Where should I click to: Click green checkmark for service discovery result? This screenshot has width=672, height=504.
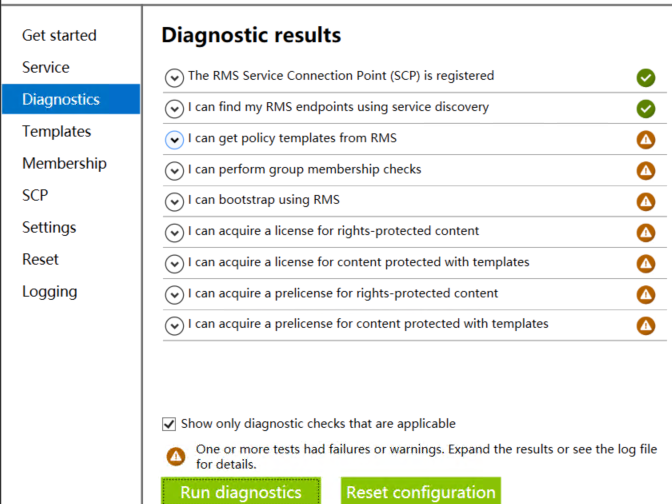tap(645, 109)
